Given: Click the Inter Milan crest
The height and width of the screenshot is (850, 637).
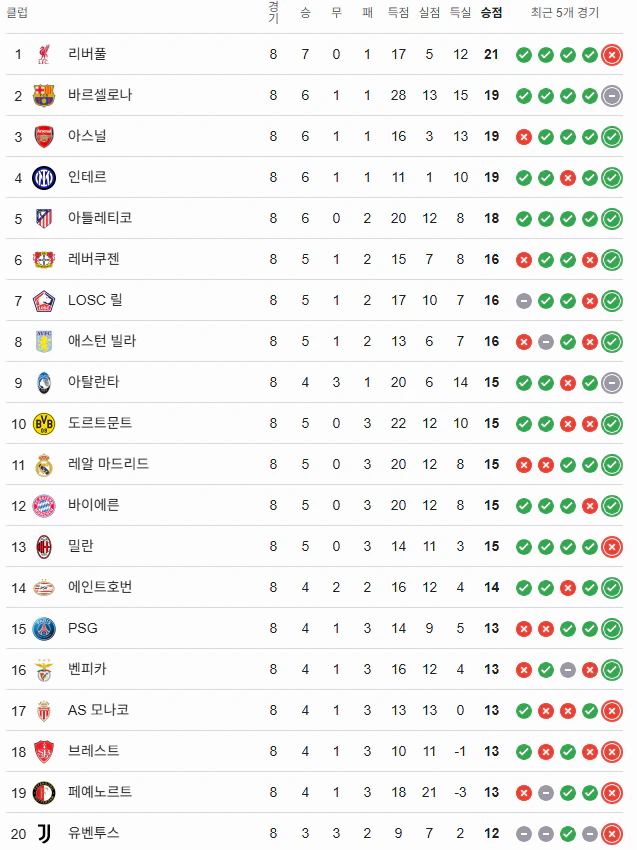Looking at the screenshot, I should coord(44,177).
